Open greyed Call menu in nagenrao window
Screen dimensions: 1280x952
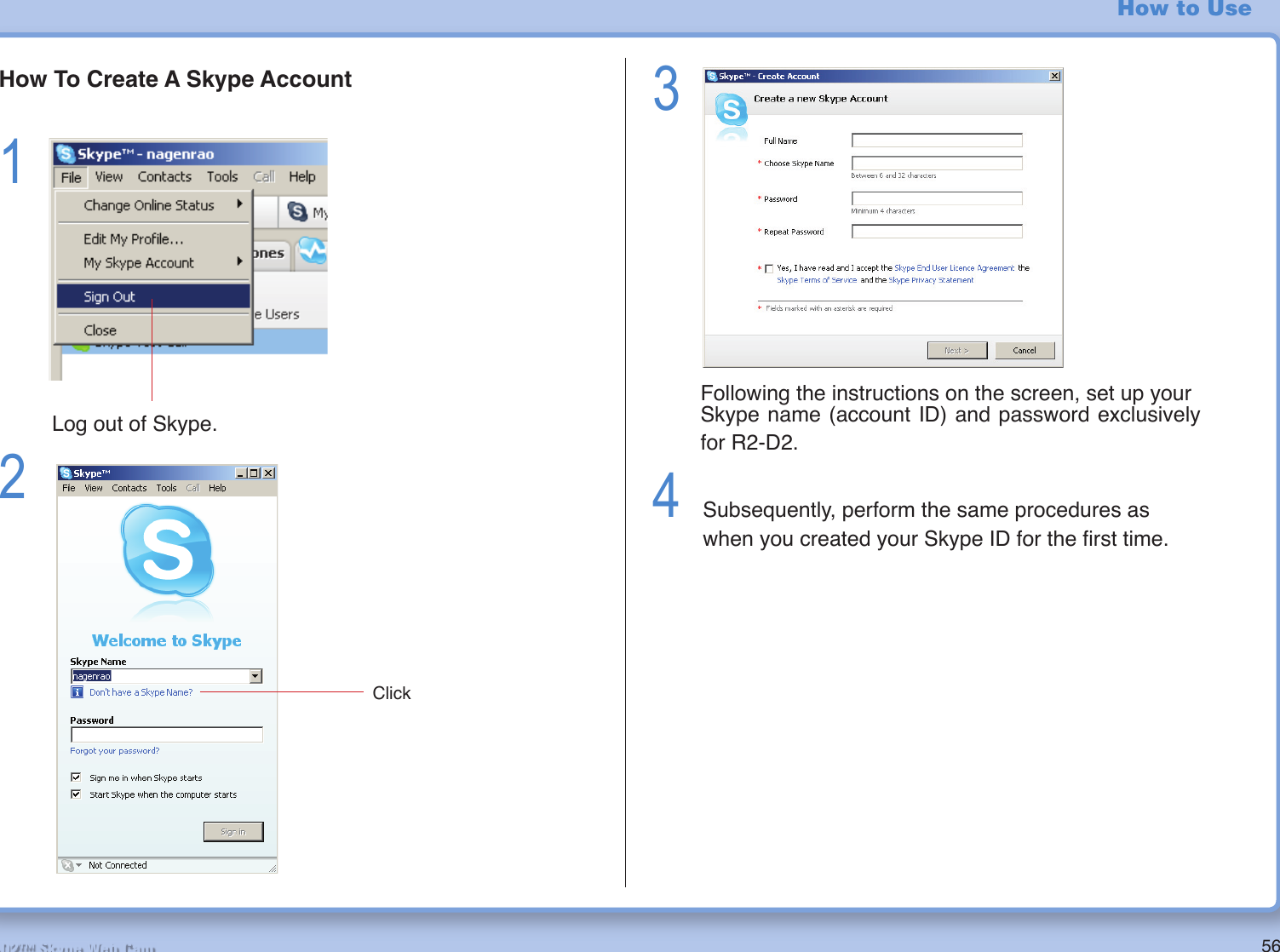point(264,177)
